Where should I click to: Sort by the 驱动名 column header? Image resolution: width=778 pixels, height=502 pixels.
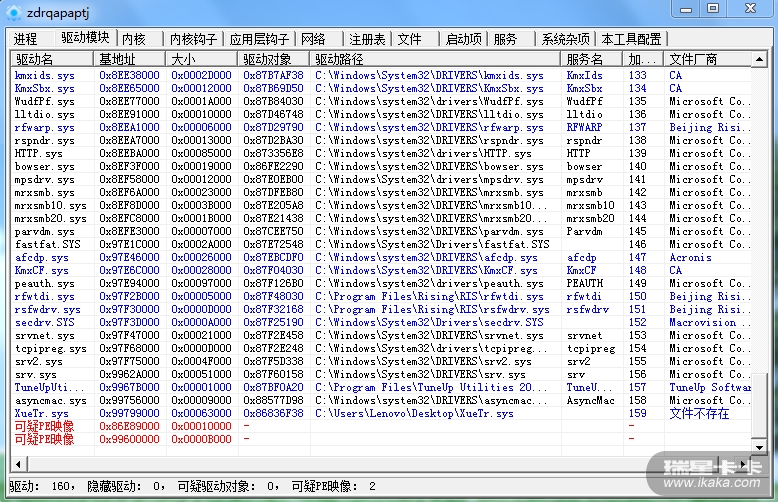tap(52, 60)
